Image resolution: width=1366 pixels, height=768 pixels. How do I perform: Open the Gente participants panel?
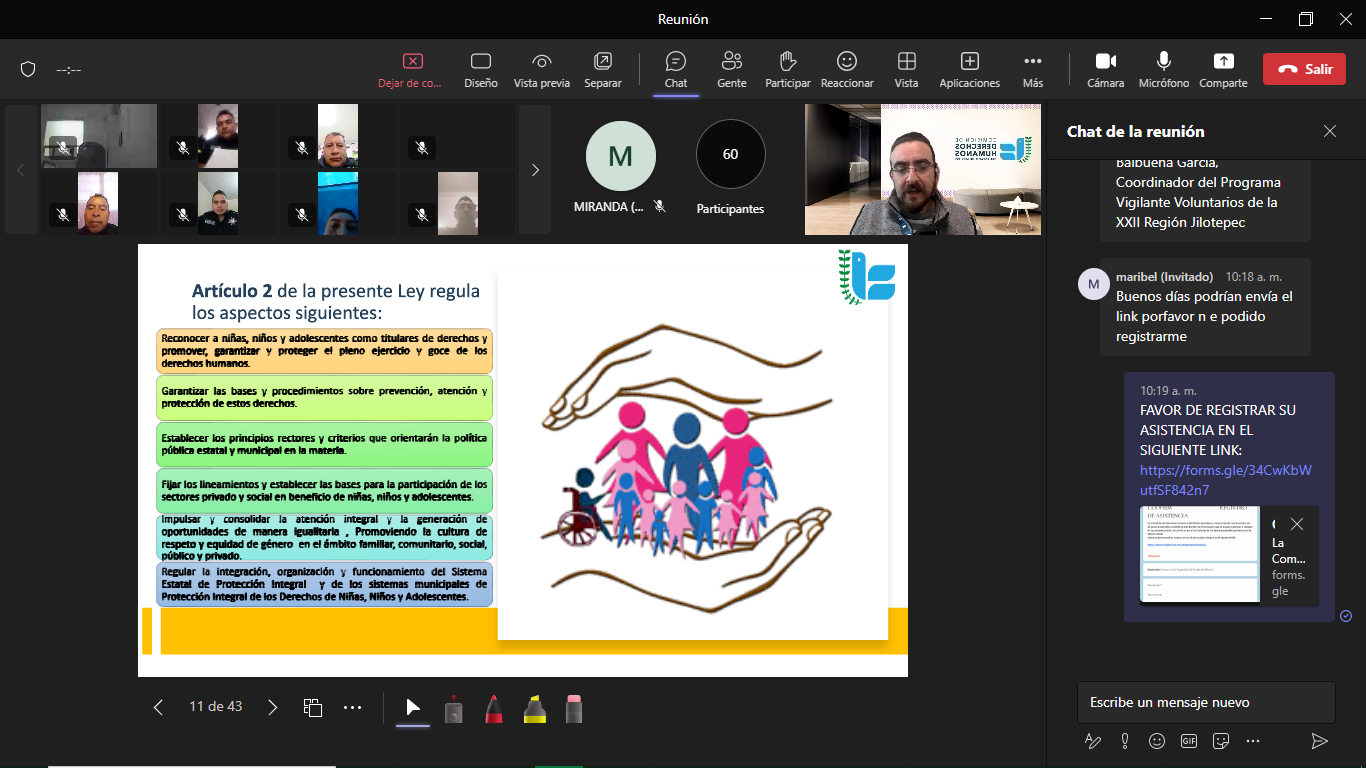click(x=731, y=69)
